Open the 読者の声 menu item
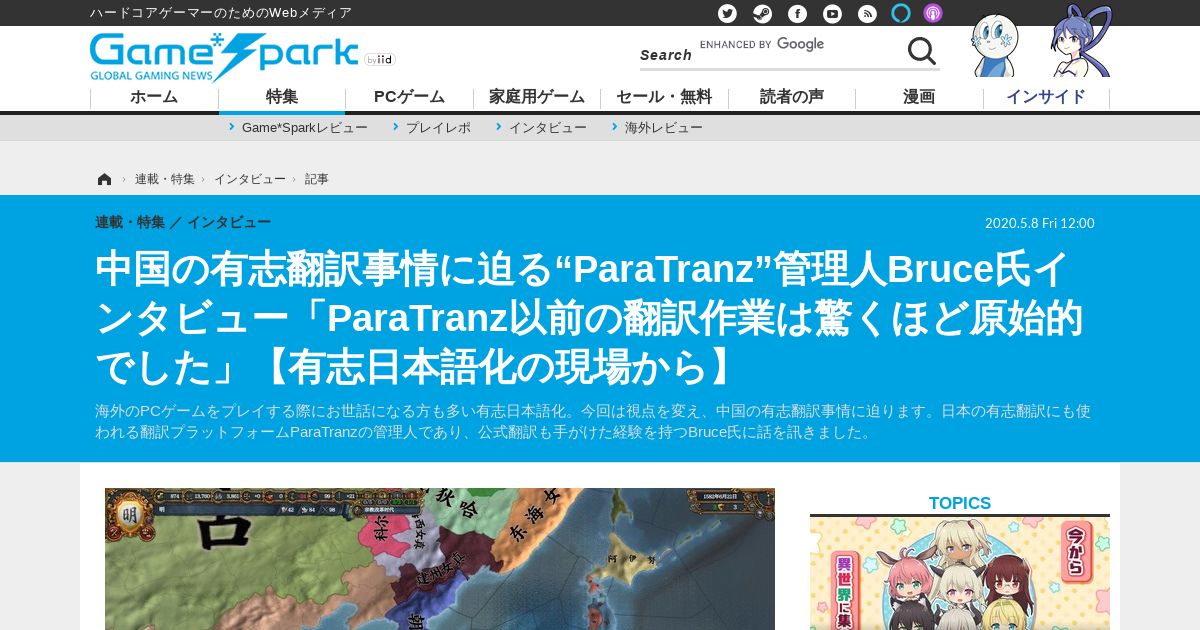 point(792,97)
